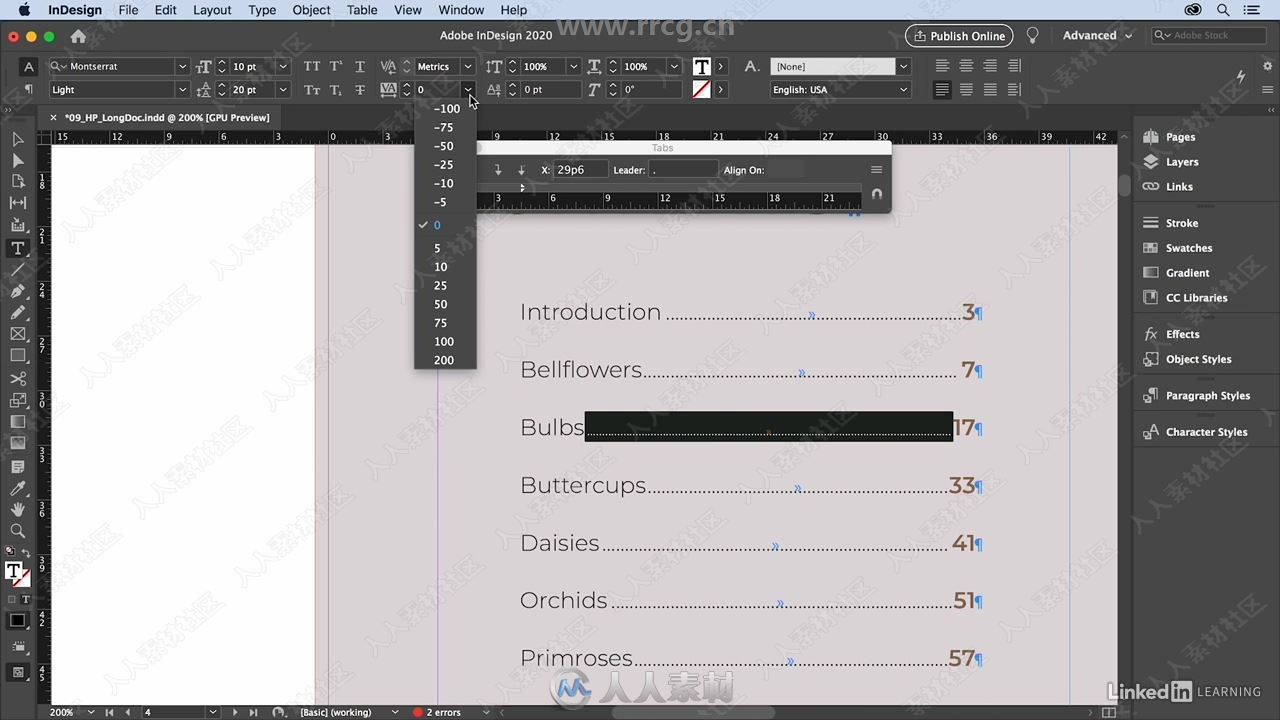The width and height of the screenshot is (1280, 720).
Task: Open the 10 pt font size dropdown
Action: point(283,67)
